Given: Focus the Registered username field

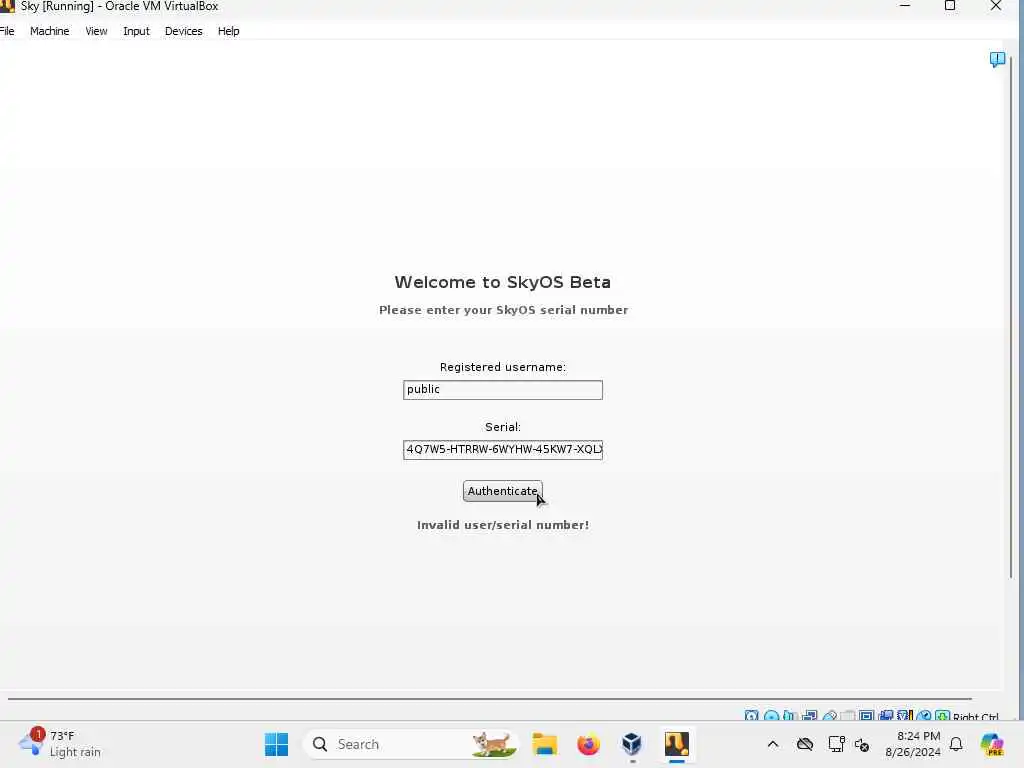Looking at the screenshot, I should (503, 390).
